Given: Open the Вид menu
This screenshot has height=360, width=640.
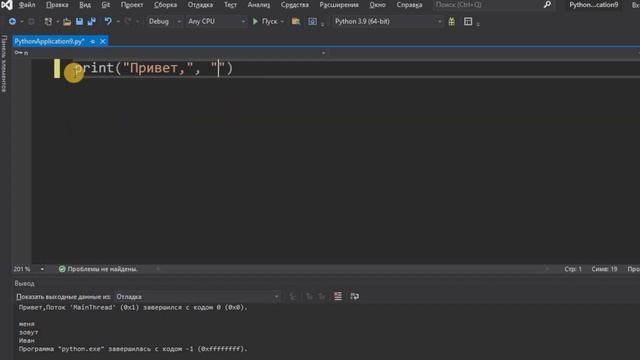Looking at the screenshot, I should (85, 5).
